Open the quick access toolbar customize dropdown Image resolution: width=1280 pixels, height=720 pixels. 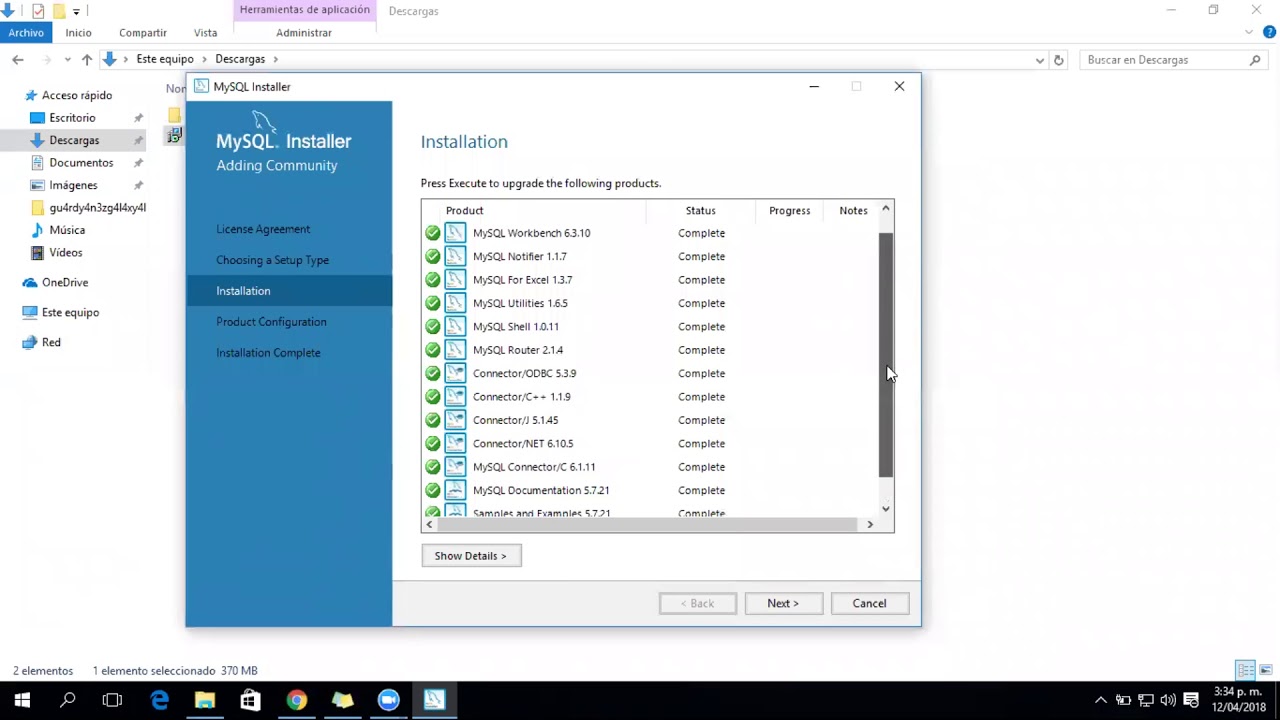[76, 11]
